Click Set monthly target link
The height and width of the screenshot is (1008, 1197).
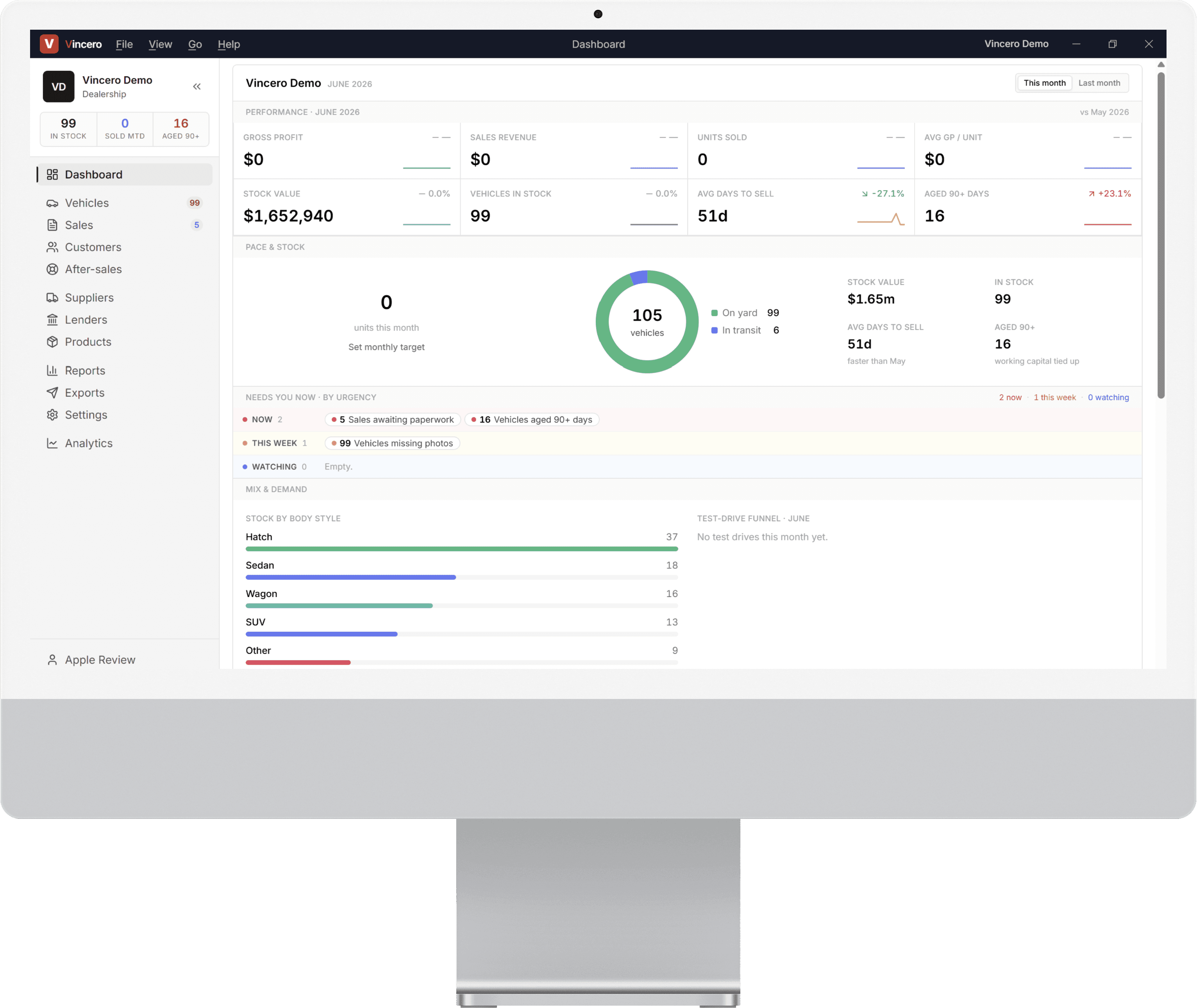tap(386, 347)
